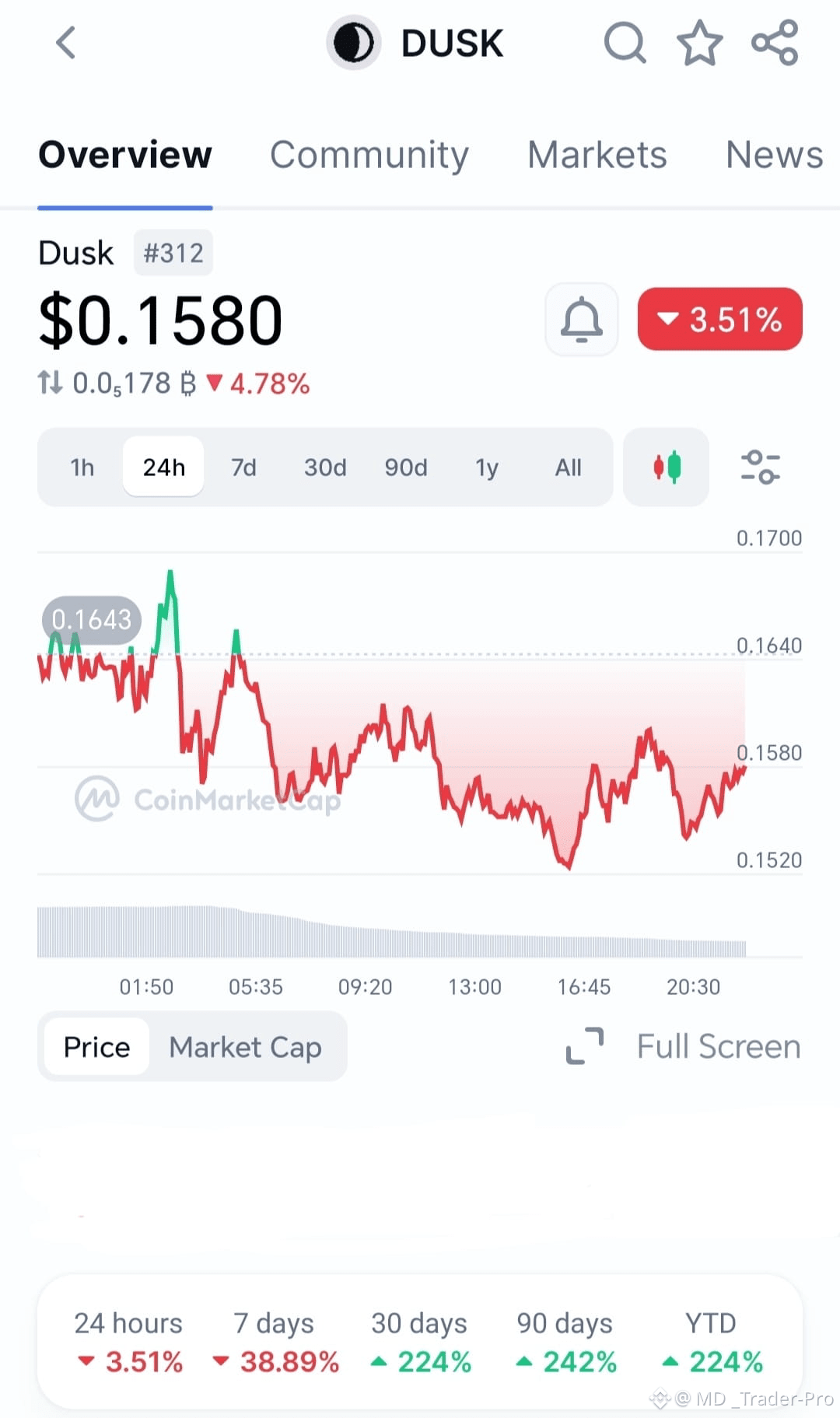
Task: Select the 1h timeframe
Action: (x=82, y=467)
